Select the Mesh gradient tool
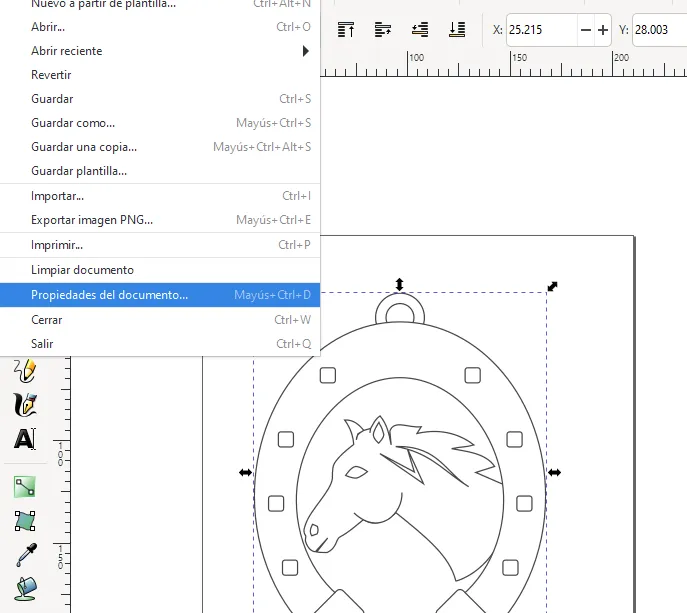This screenshot has height=613, width=687. (24, 521)
